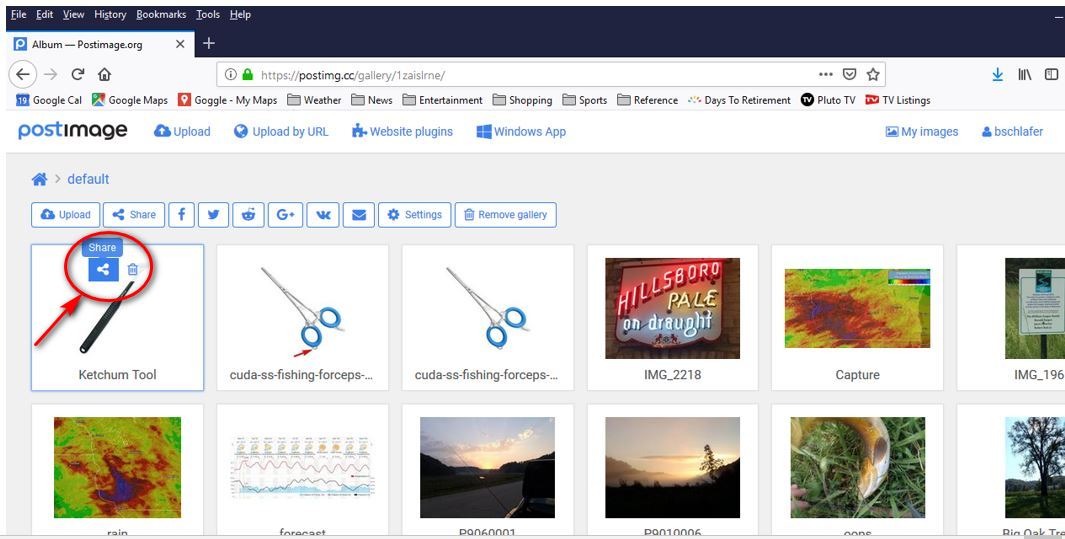Select the Album — Postimage.org tab

(x=101, y=44)
